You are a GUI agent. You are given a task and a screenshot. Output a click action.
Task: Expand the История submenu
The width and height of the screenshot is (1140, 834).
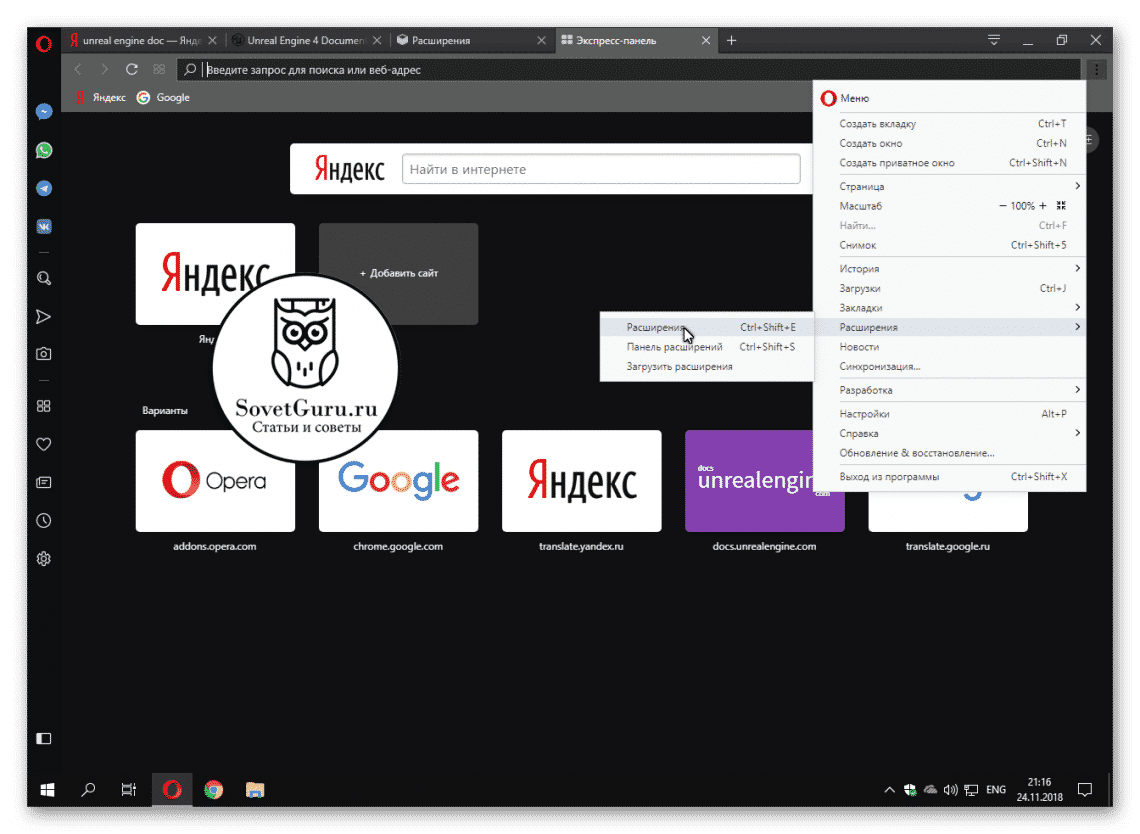950,268
